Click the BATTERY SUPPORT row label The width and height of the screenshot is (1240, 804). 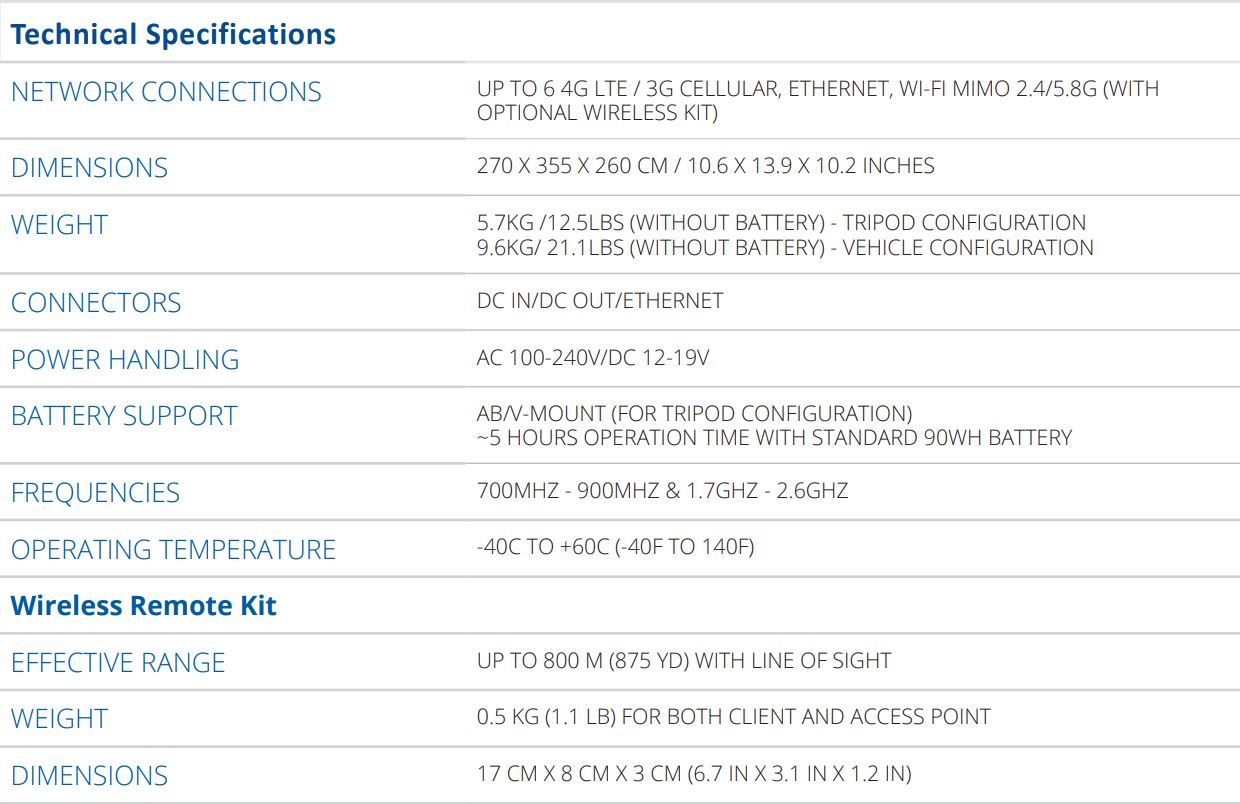pyautogui.click(x=124, y=416)
